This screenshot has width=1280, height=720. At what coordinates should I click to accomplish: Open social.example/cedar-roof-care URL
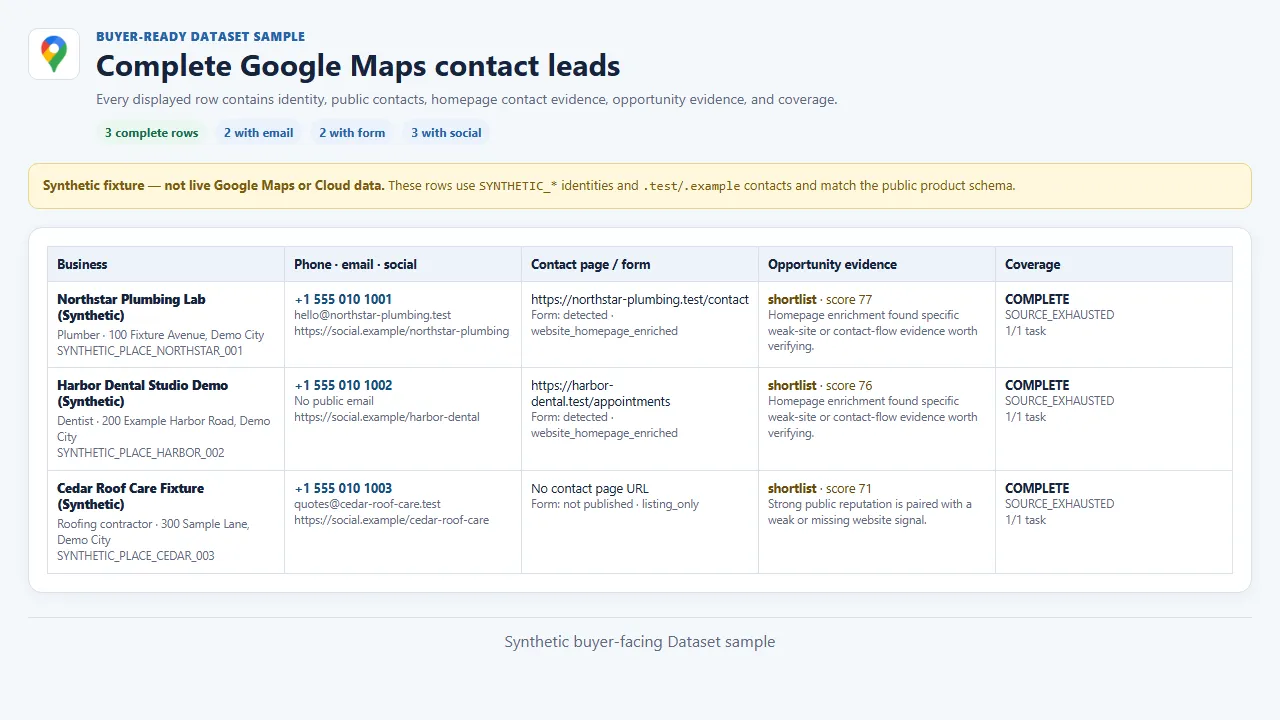coord(391,520)
